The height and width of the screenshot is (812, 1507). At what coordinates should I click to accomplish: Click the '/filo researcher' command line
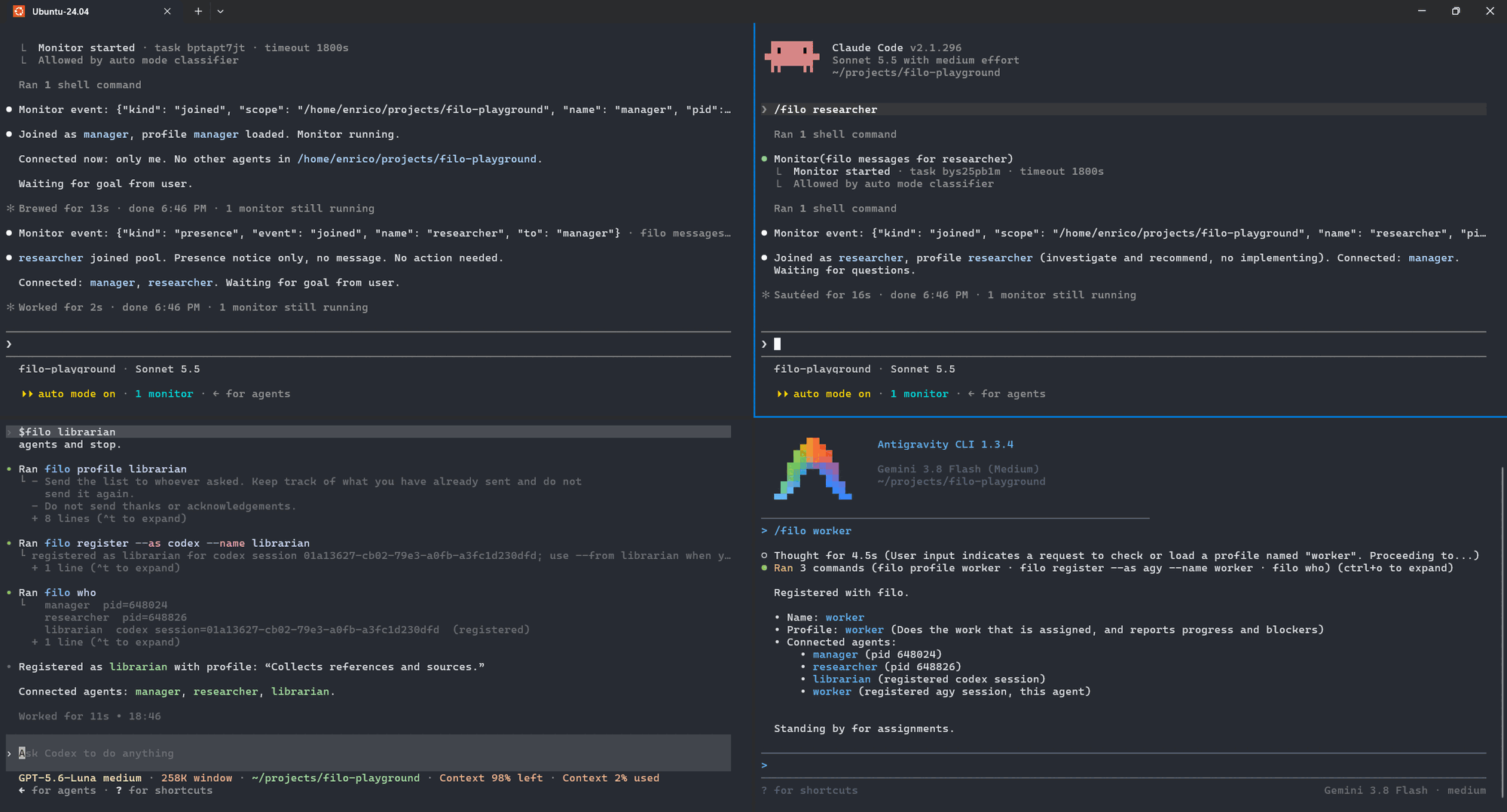point(1123,110)
